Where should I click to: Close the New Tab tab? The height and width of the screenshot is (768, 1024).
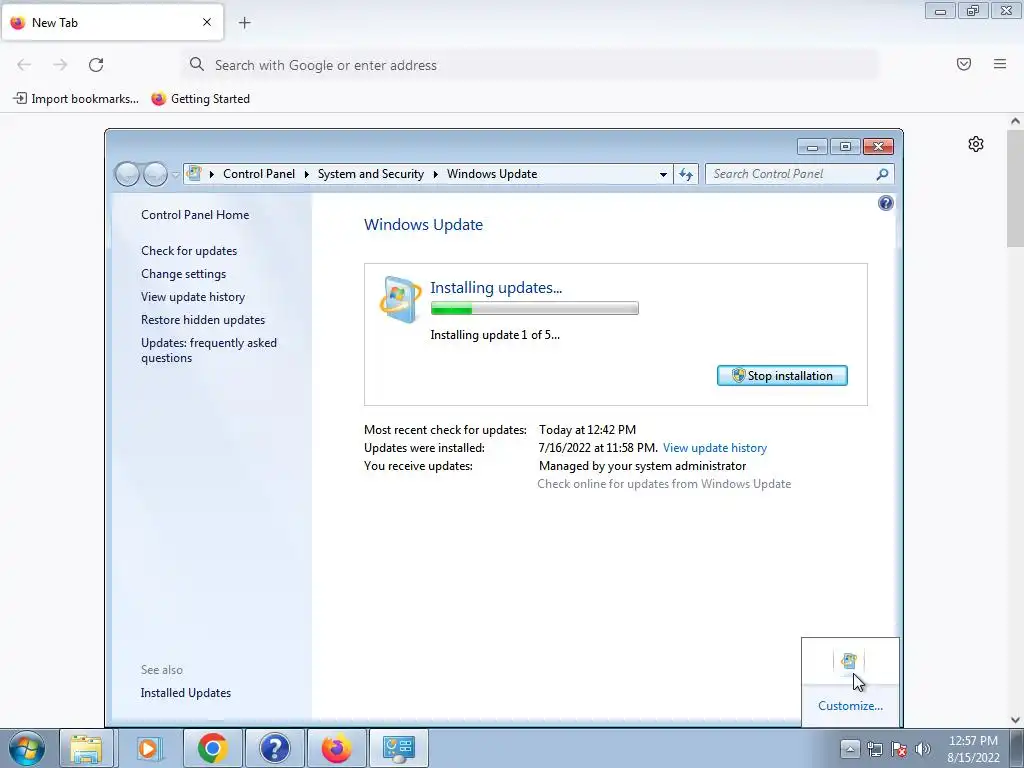[x=207, y=22]
